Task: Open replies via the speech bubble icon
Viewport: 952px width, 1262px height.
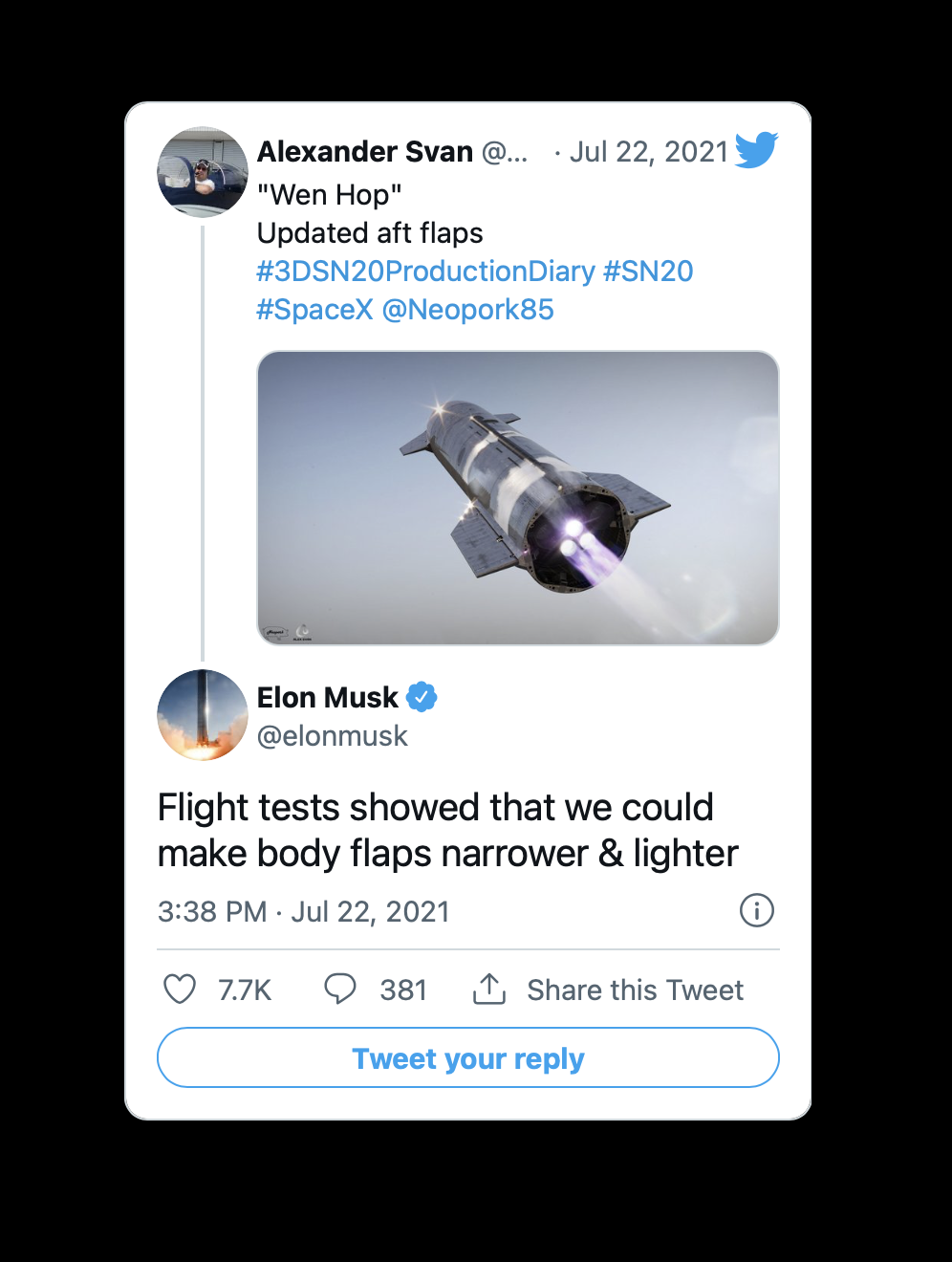Action: tap(341, 990)
